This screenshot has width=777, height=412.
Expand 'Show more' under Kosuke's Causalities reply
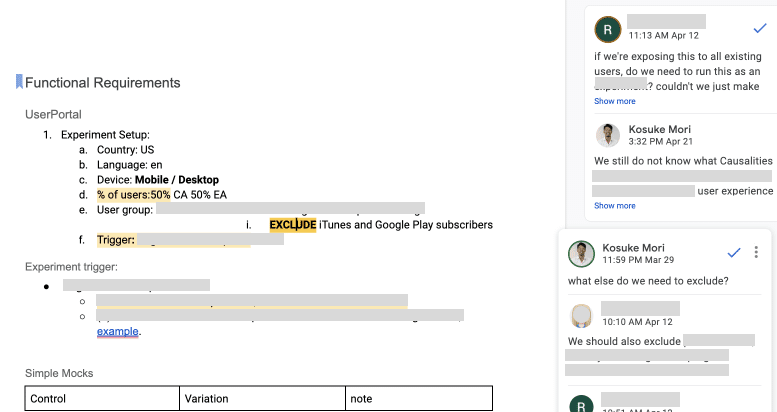tap(614, 205)
